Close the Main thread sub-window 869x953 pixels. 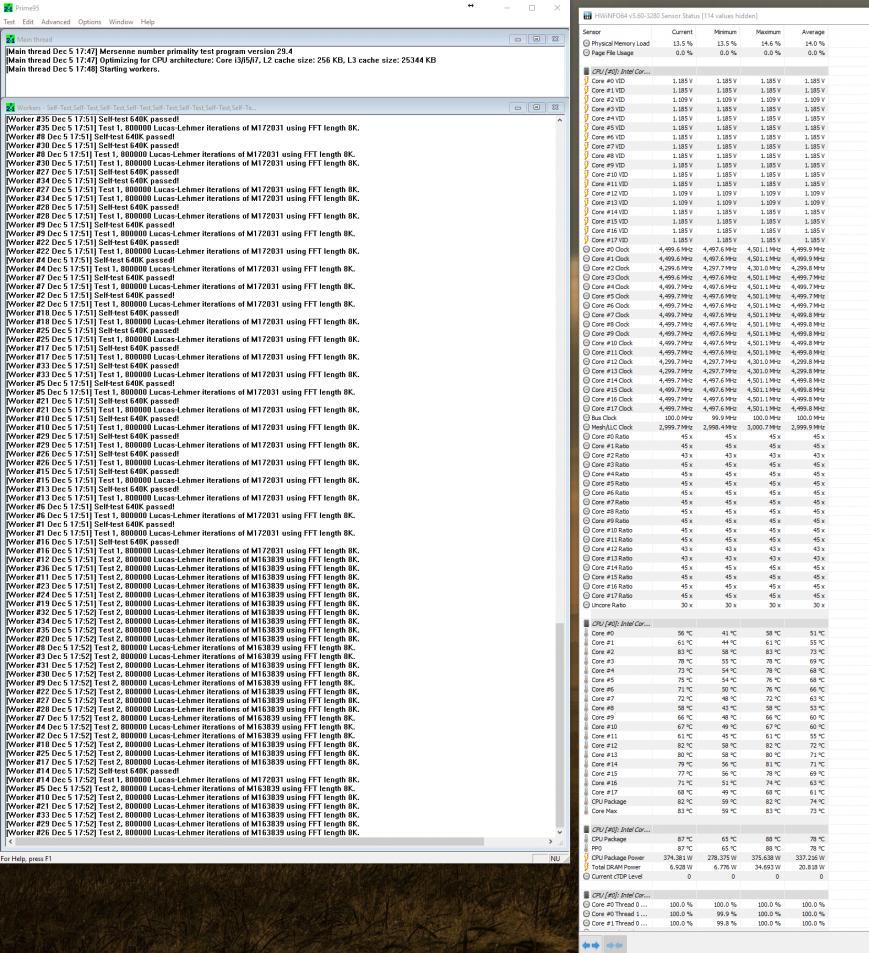555,39
